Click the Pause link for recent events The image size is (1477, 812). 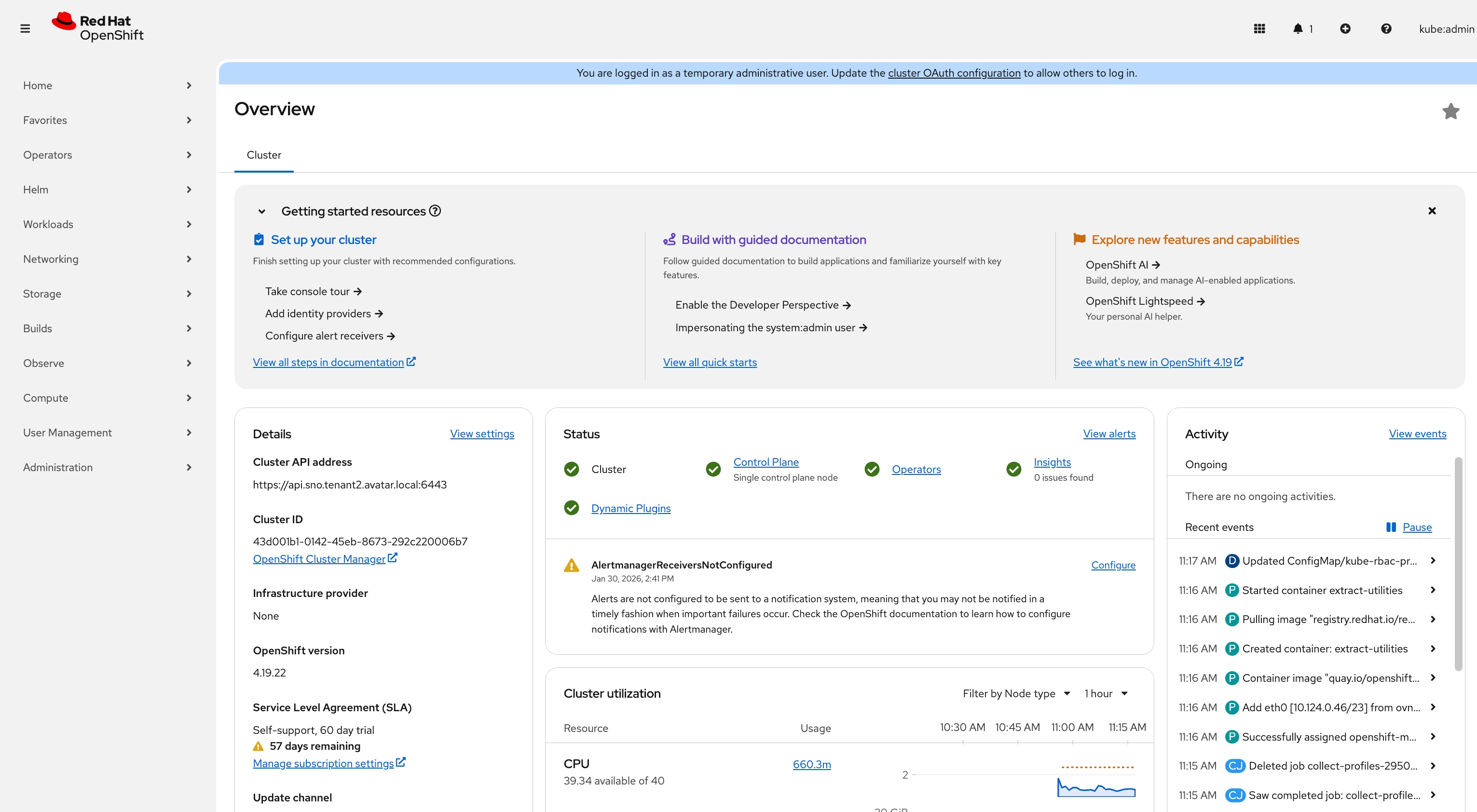pyautogui.click(x=1417, y=527)
